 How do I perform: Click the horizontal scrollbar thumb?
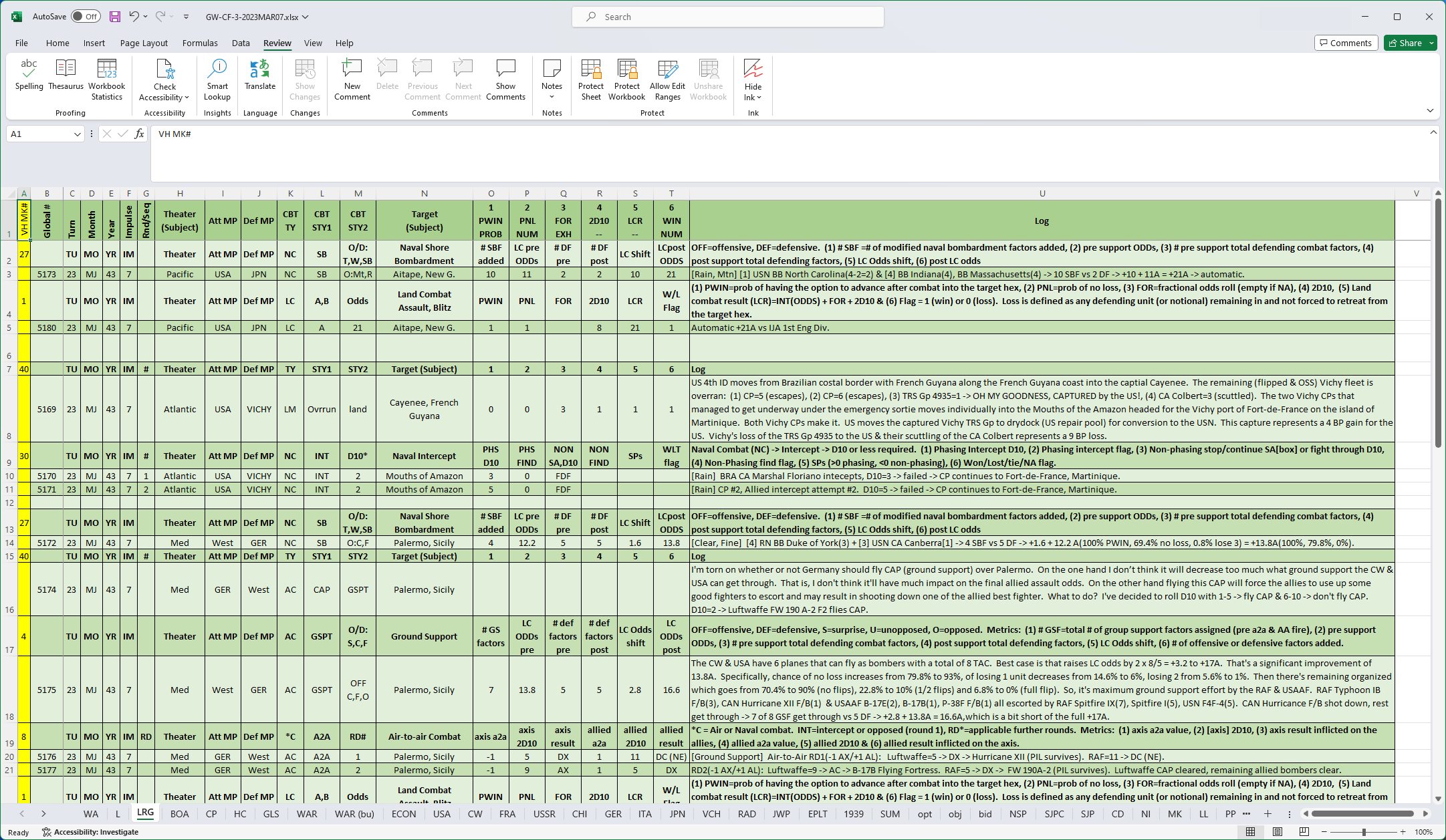[x=1362, y=813]
